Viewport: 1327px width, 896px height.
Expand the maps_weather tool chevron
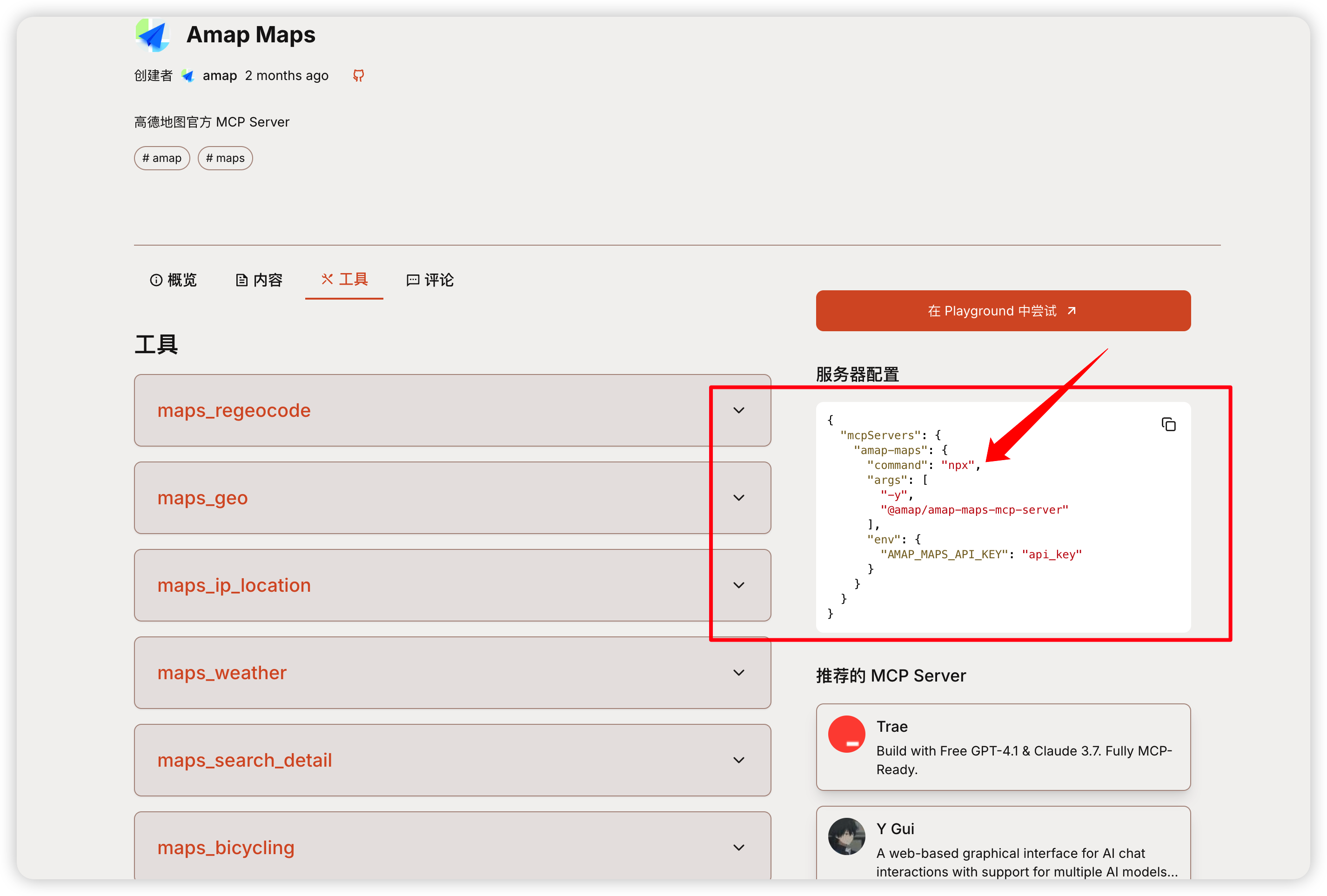[738, 673]
